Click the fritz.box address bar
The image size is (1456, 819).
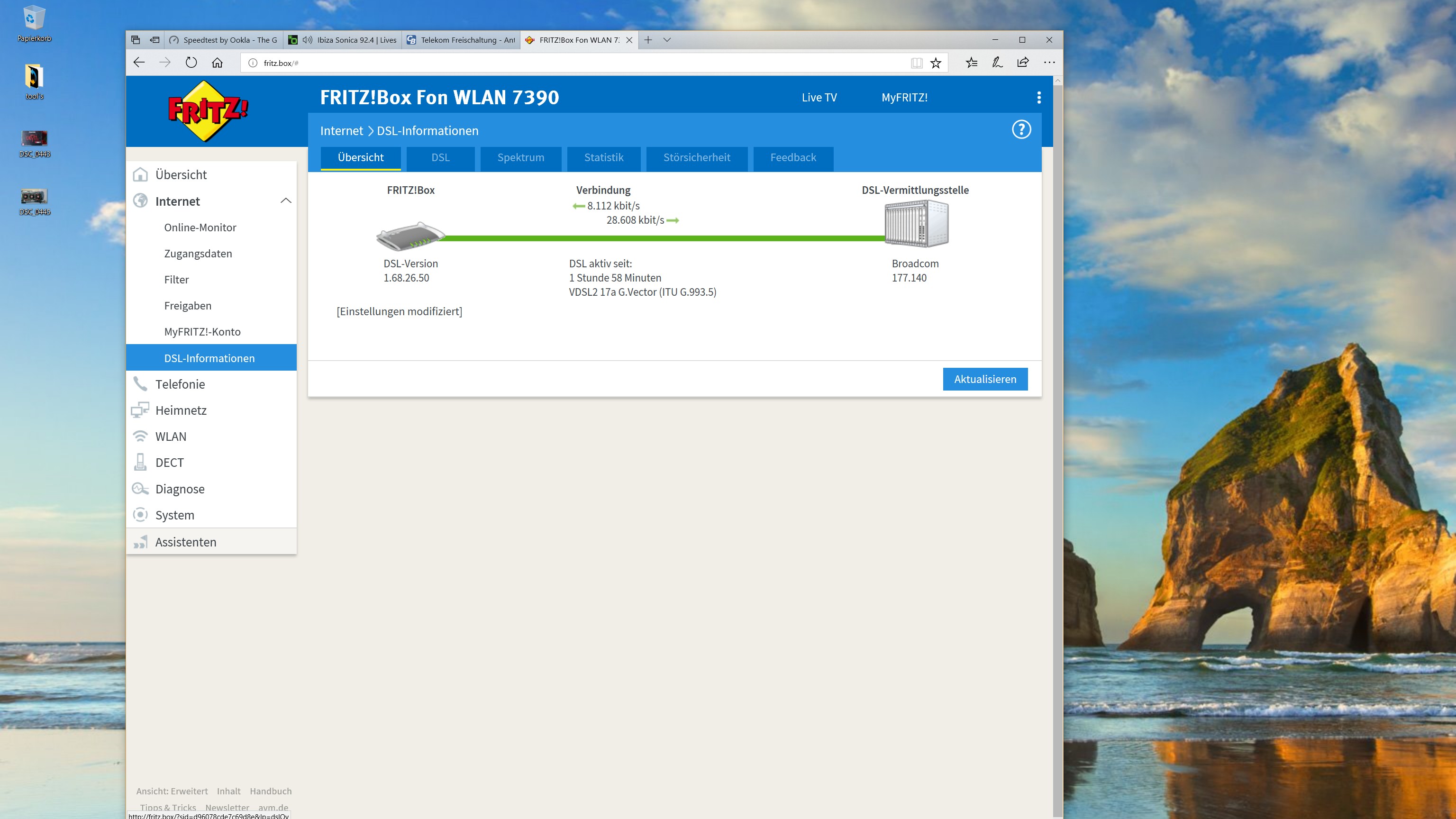[565, 63]
